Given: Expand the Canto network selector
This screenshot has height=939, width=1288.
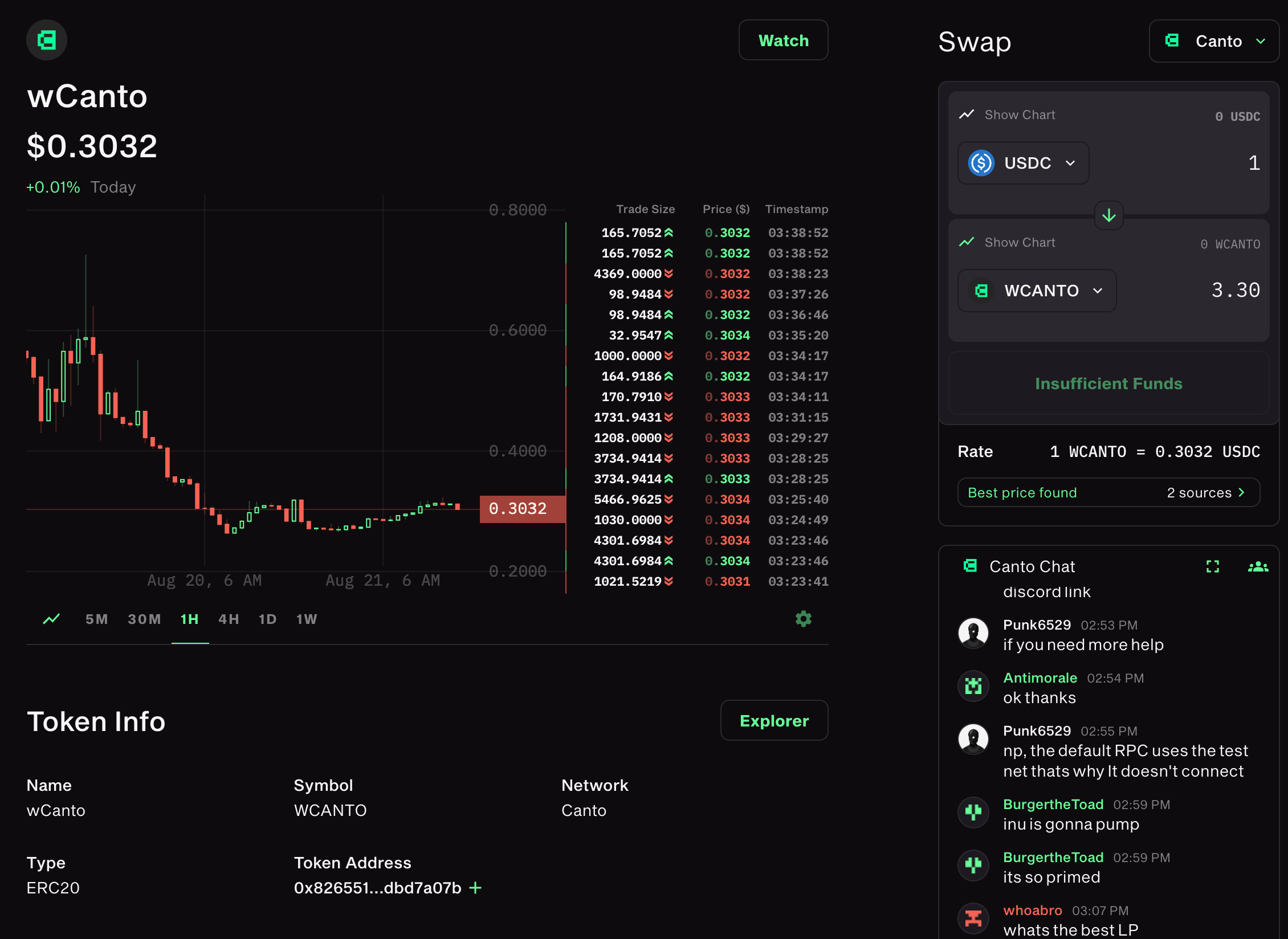Looking at the screenshot, I should (1214, 41).
